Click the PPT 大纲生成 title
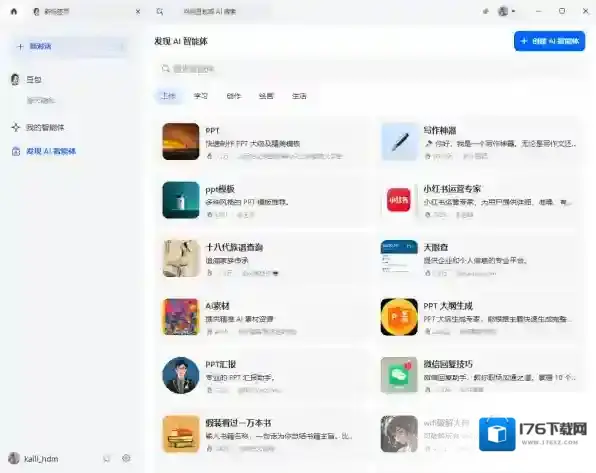Image resolution: width=596 pixels, height=473 pixels. click(x=448, y=306)
